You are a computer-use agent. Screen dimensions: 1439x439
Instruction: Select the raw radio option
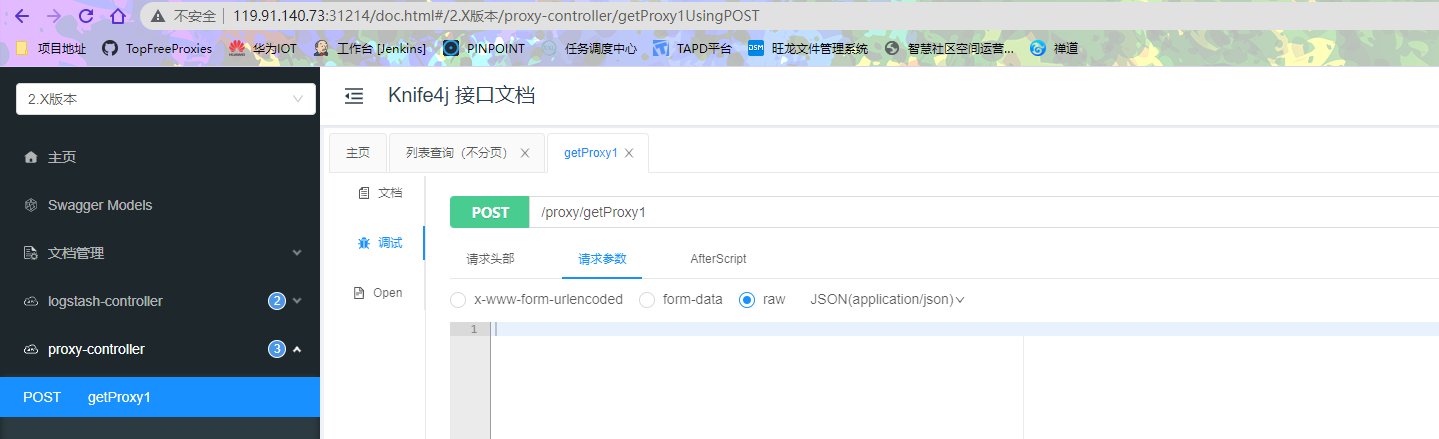pyautogui.click(x=747, y=300)
